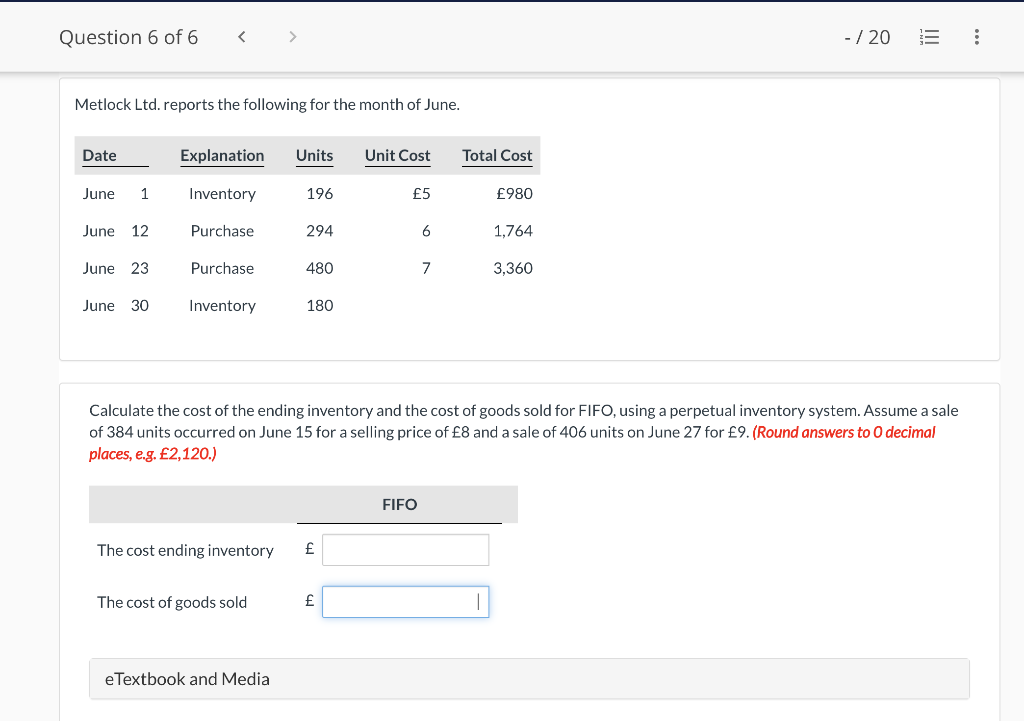The height and width of the screenshot is (721, 1024).
Task: Click the '180' units cell
Action: 319,305
